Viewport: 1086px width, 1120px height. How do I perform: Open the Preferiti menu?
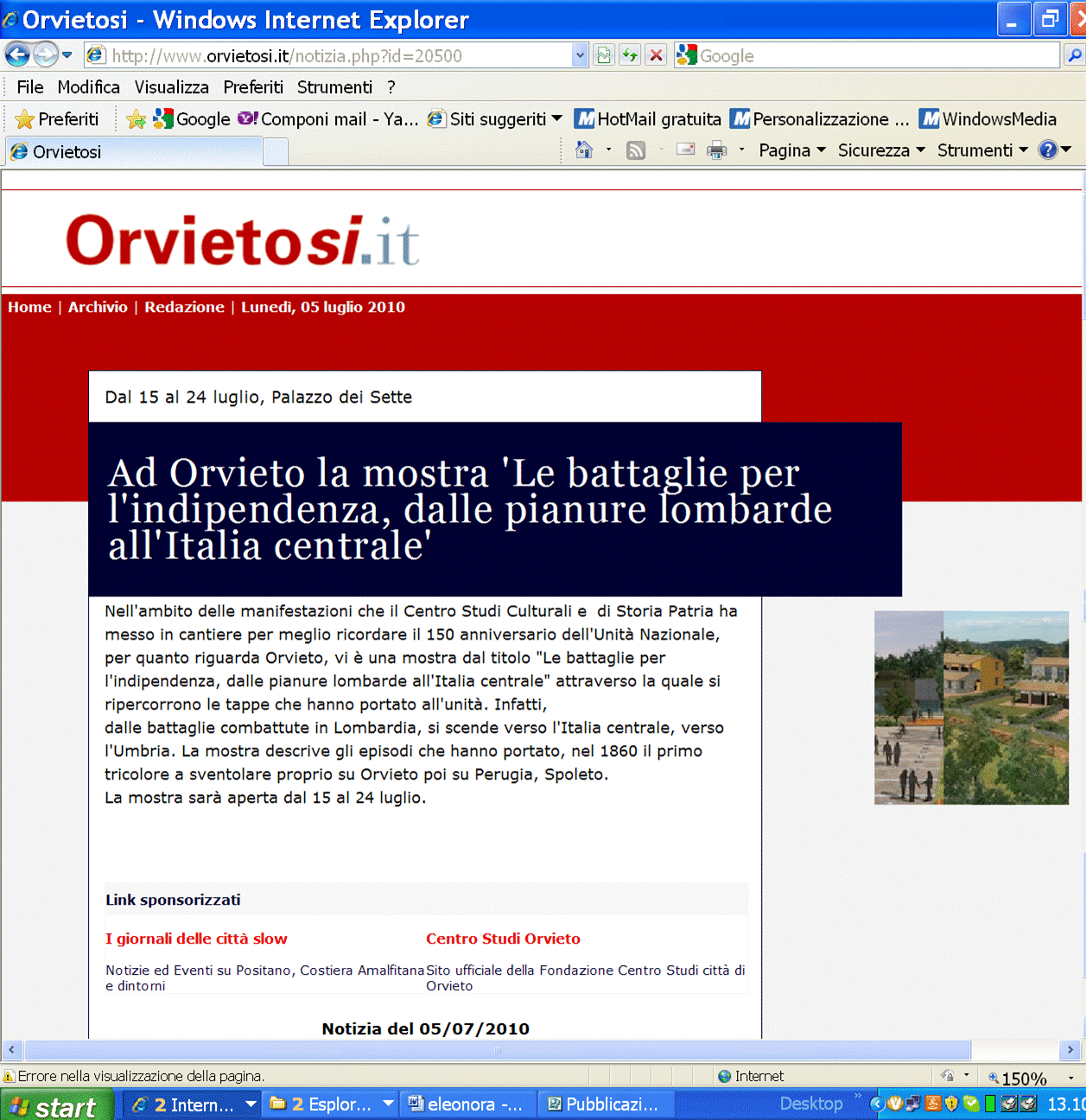(x=253, y=87)
